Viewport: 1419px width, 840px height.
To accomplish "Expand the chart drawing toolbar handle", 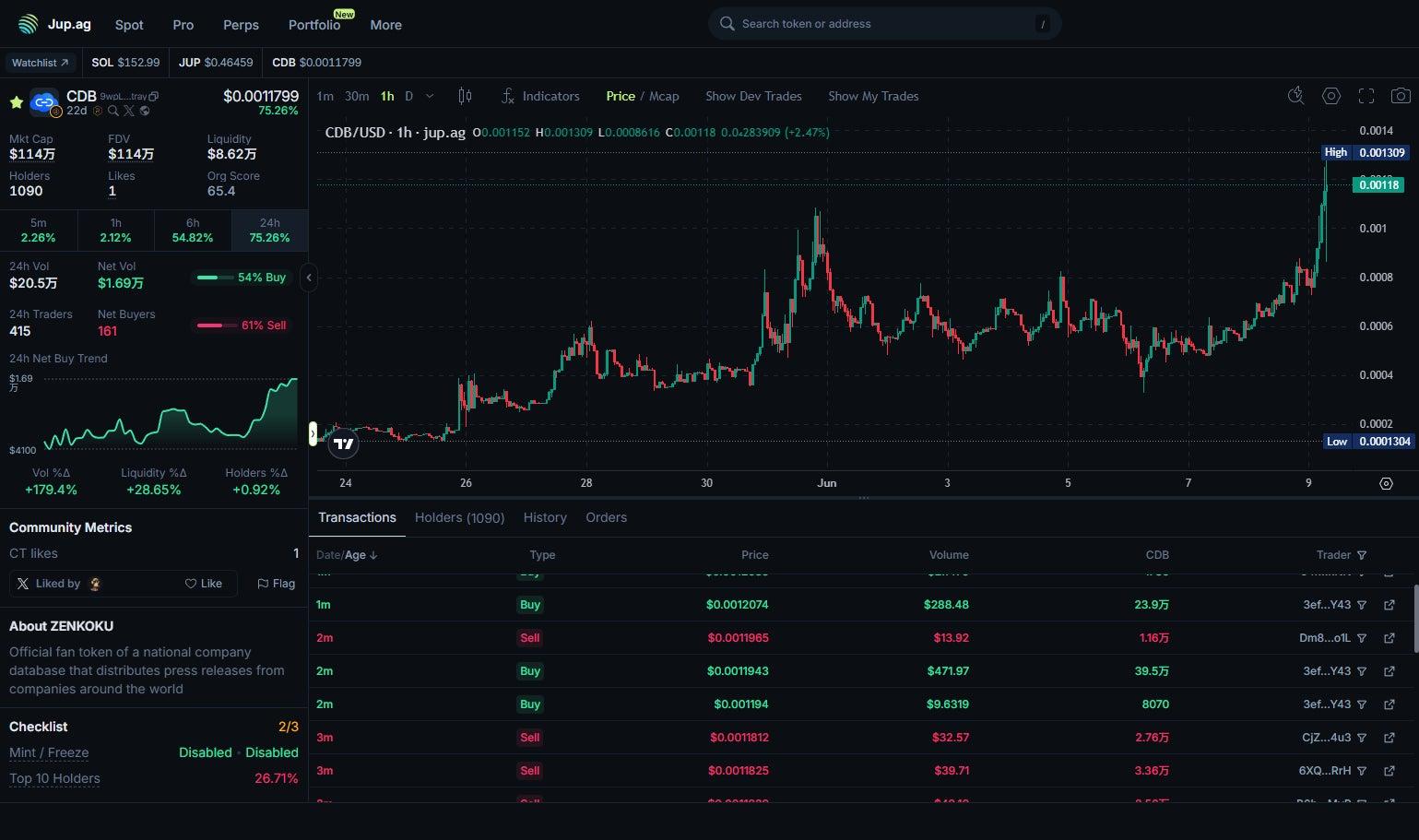I will [313, 433].
